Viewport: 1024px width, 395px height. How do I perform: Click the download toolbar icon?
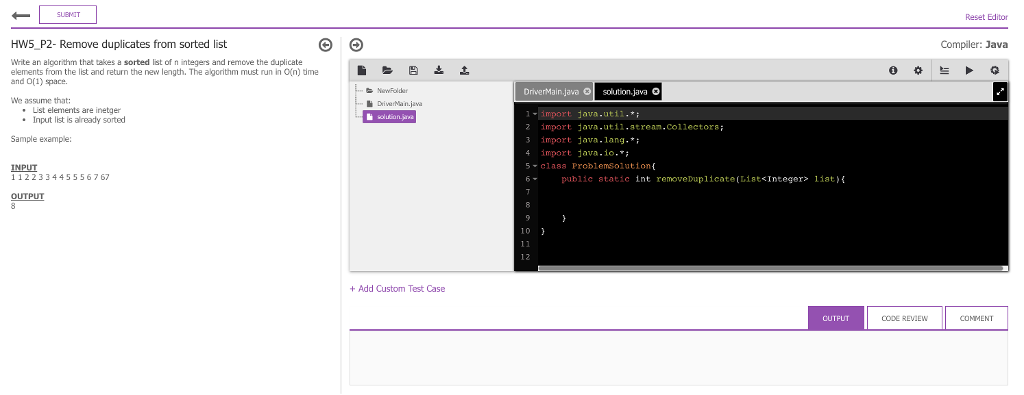pyautogui.click(x=439, y=71)
